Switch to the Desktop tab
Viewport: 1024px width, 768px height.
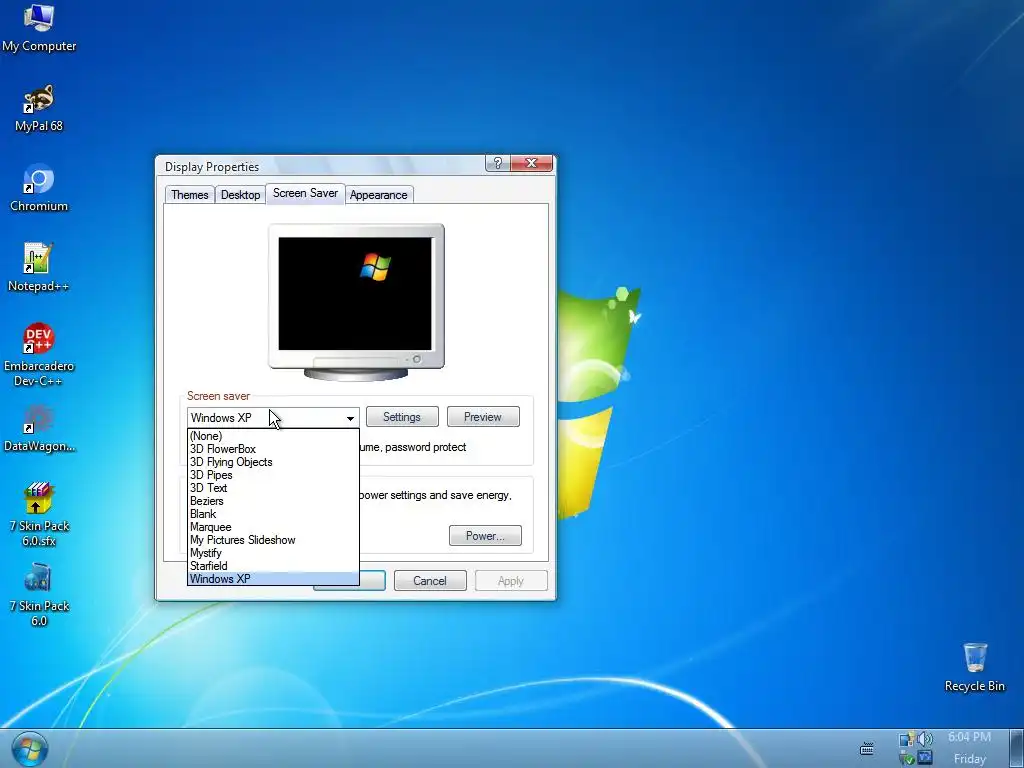(240, 195)
